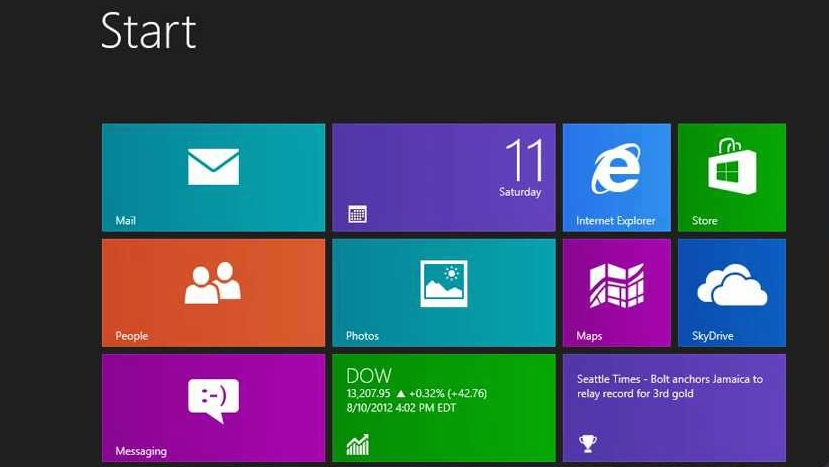The height and width of the screenshot is (467, 829).
Task: Read the Seattle Times Bolt relay headline
Action: tap(670, 386)
